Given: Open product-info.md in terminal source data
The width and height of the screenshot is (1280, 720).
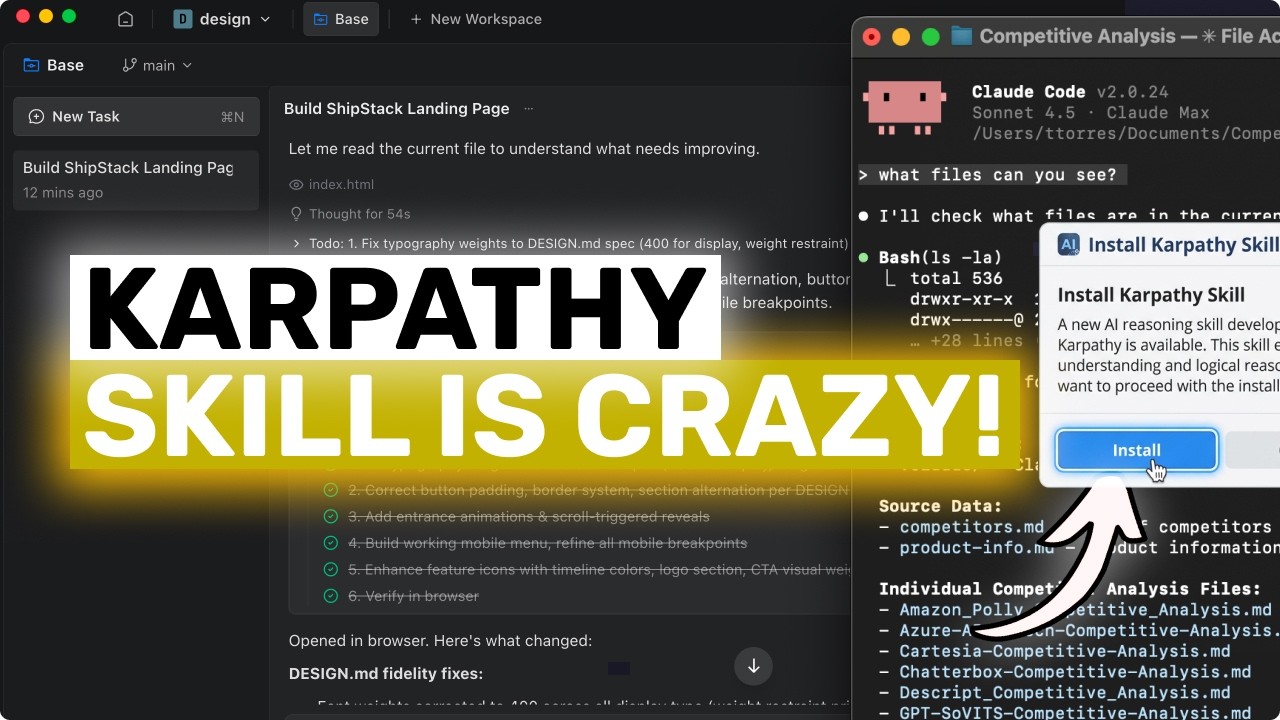Looking at the screenshot, I should pos(977,548).
